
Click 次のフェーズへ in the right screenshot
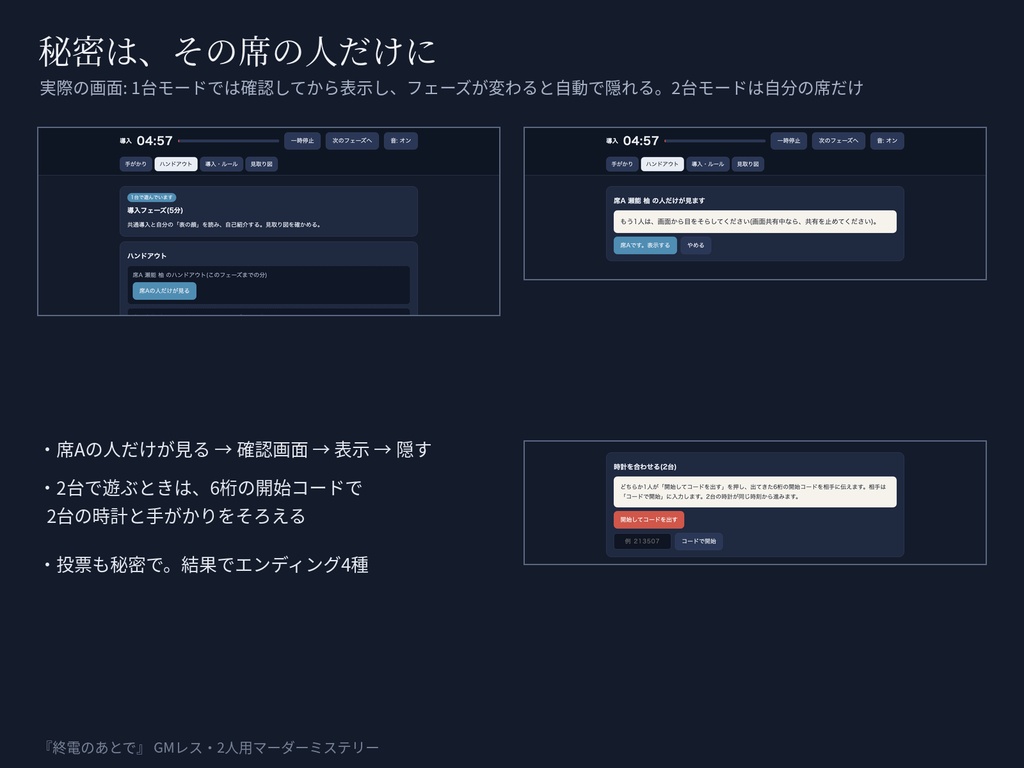(839, 140)
